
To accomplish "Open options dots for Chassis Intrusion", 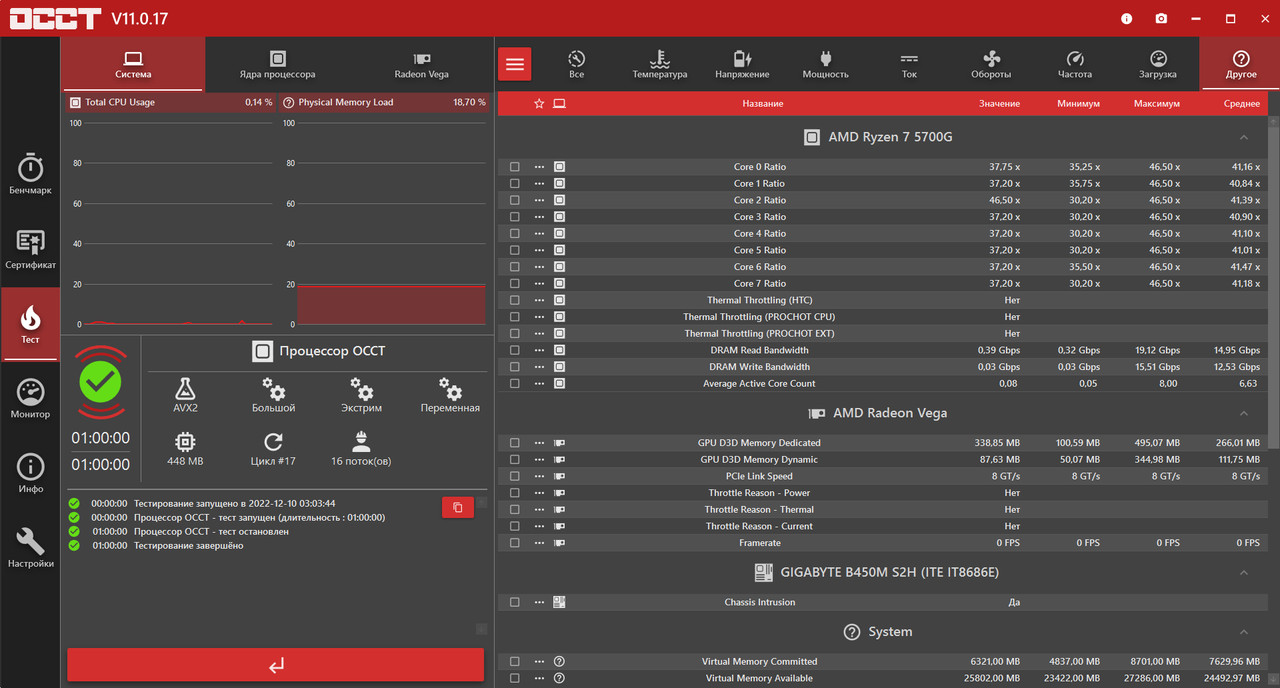I will (x=539, y=602).
